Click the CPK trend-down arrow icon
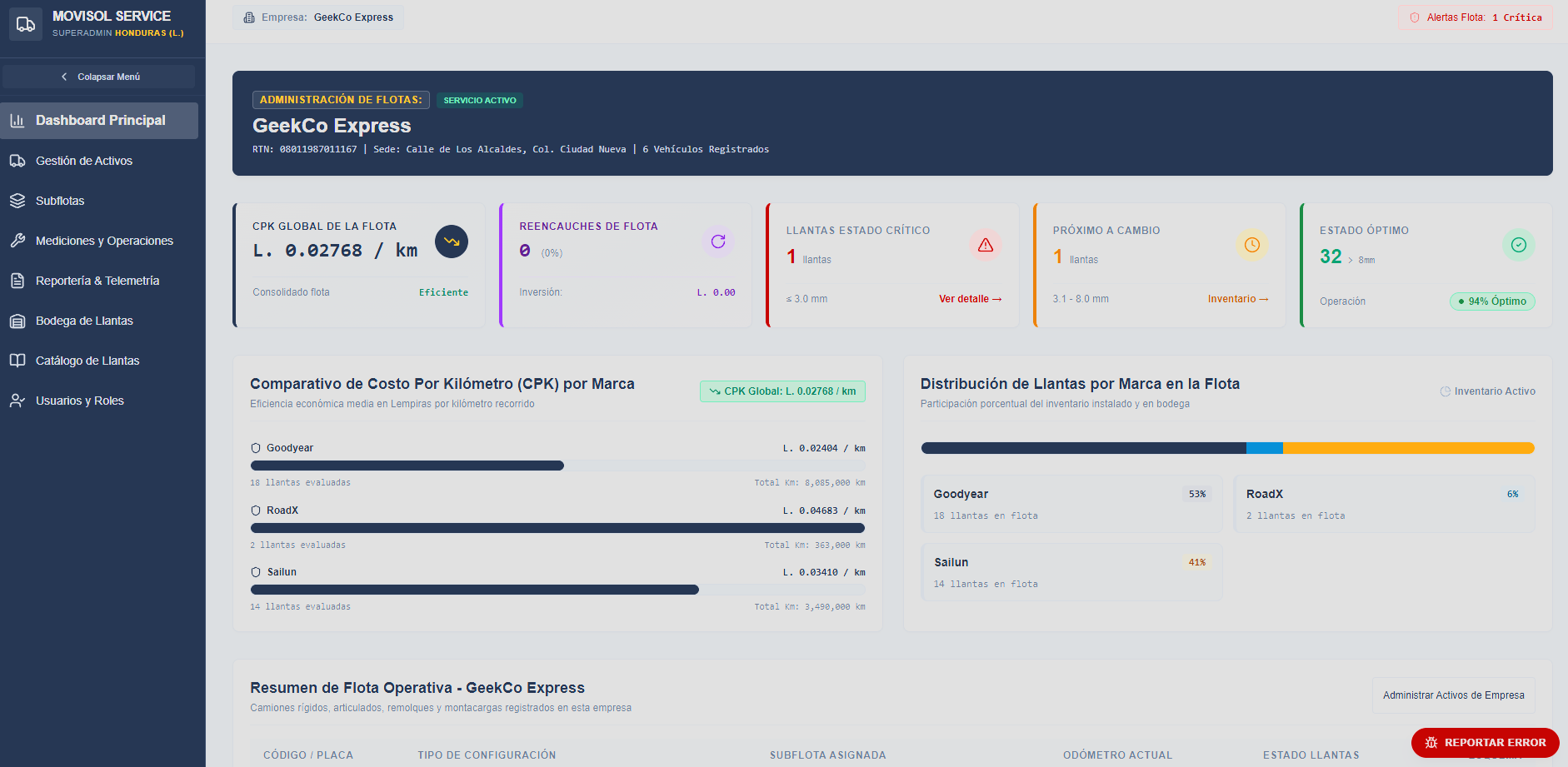Viewport: 1568px width, 767px height. point(452,242)
